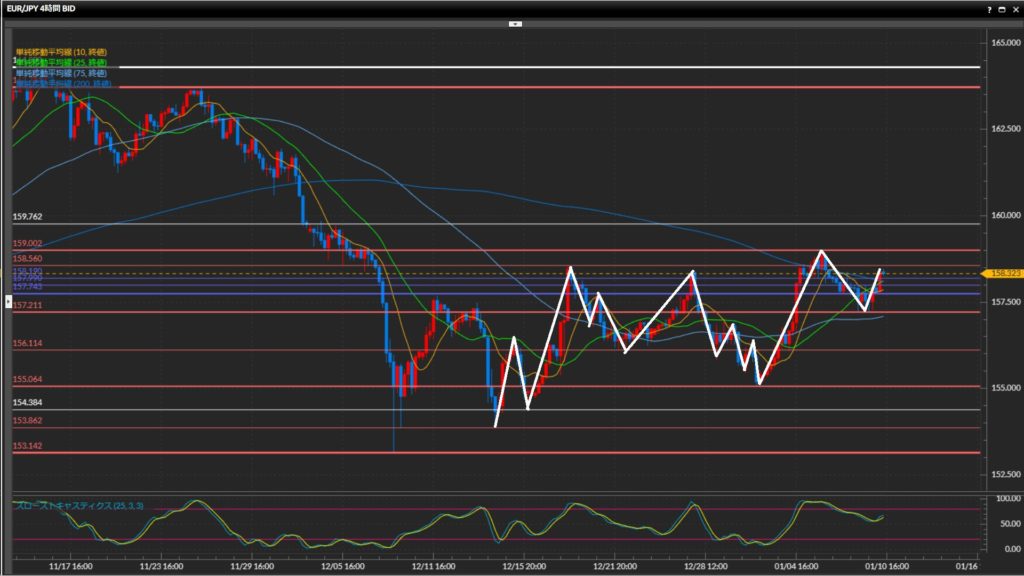Open the 単純移動平均線 (75, 終値) indicator settings

(62, 73)
